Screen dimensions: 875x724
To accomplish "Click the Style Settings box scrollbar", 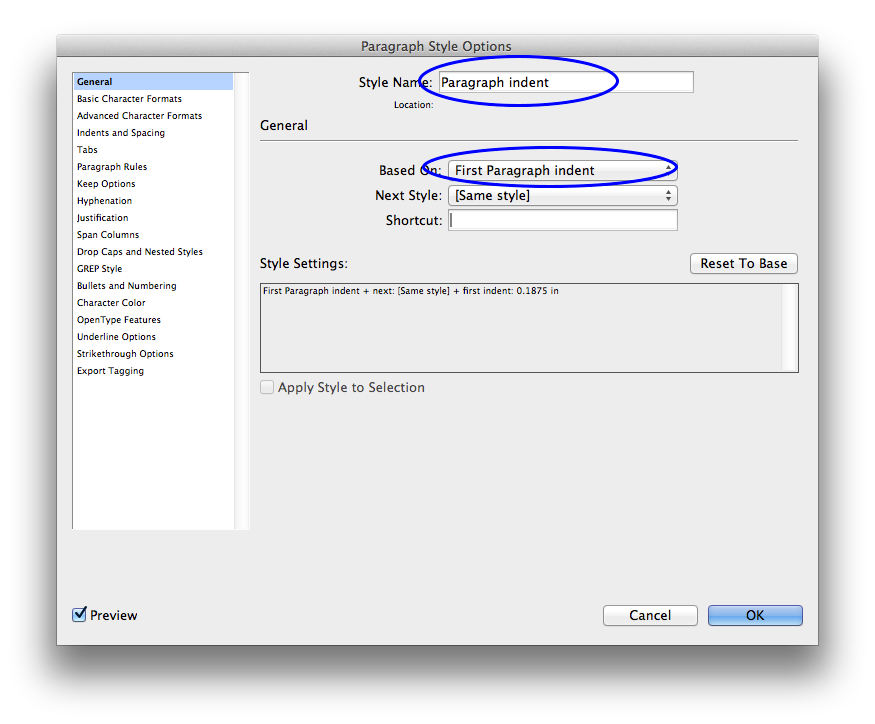I will 789,328.
